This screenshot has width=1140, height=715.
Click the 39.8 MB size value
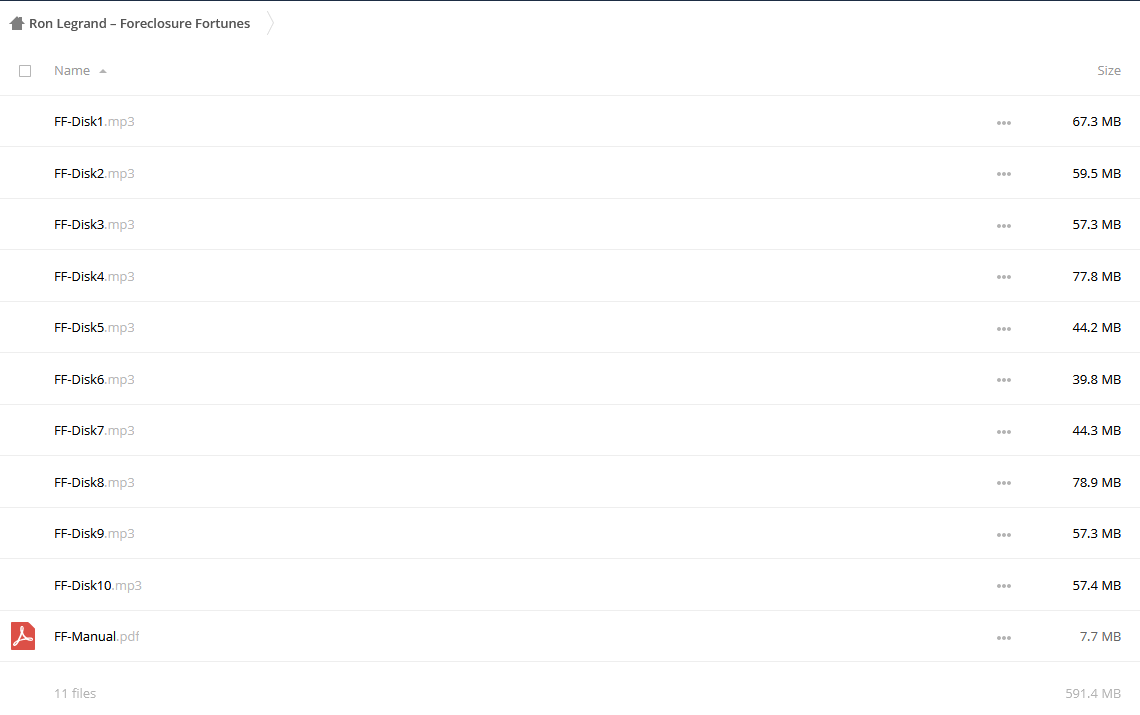click(1096, 379)
